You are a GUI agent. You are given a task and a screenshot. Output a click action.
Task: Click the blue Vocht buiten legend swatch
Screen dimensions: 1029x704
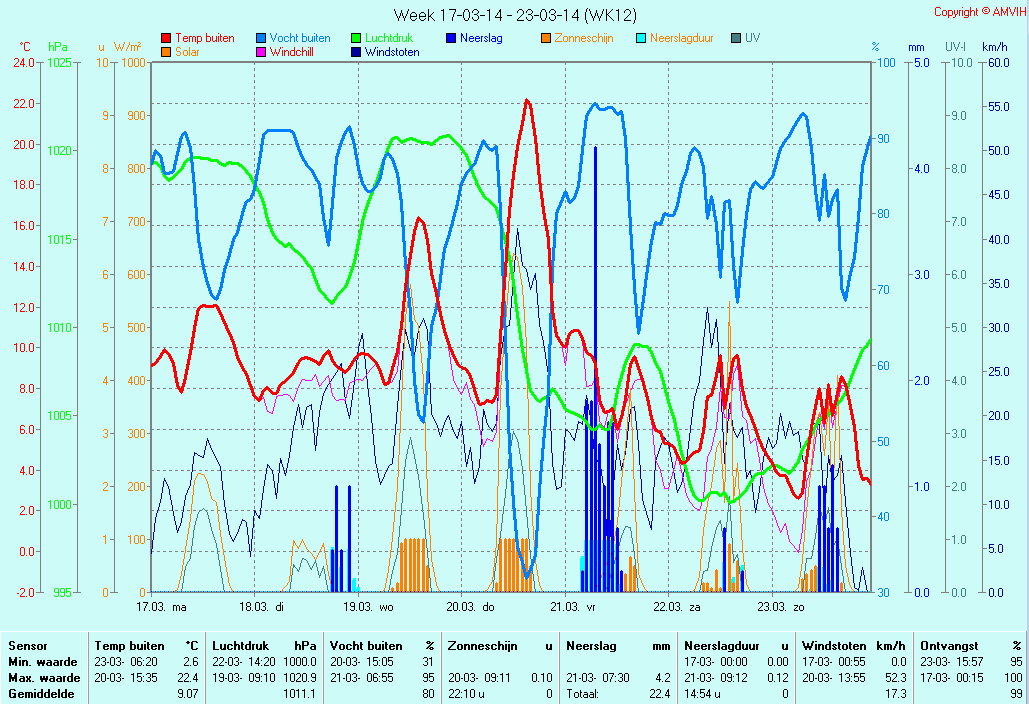coord(261,39)
